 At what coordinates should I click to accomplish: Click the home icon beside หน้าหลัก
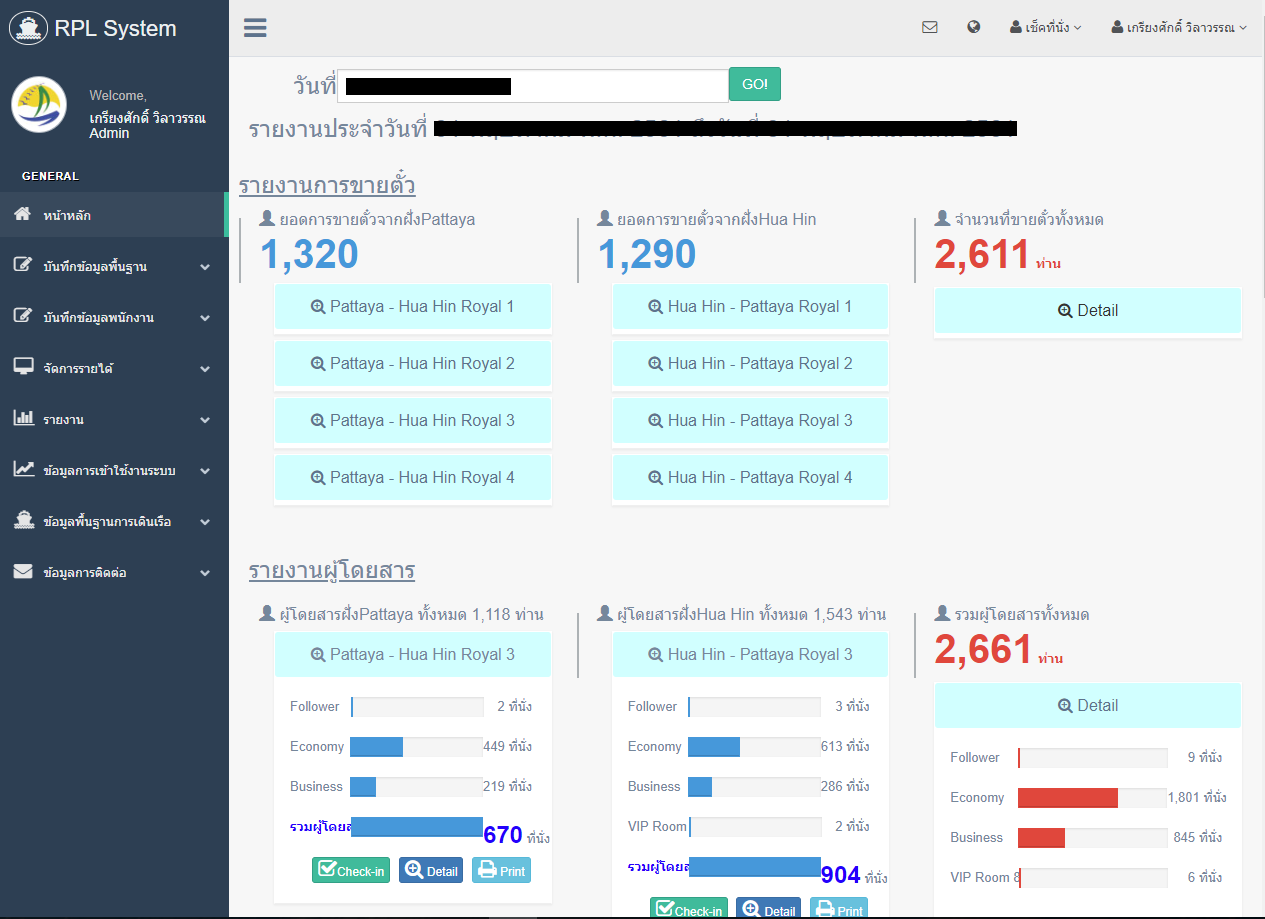click(23, 215)
